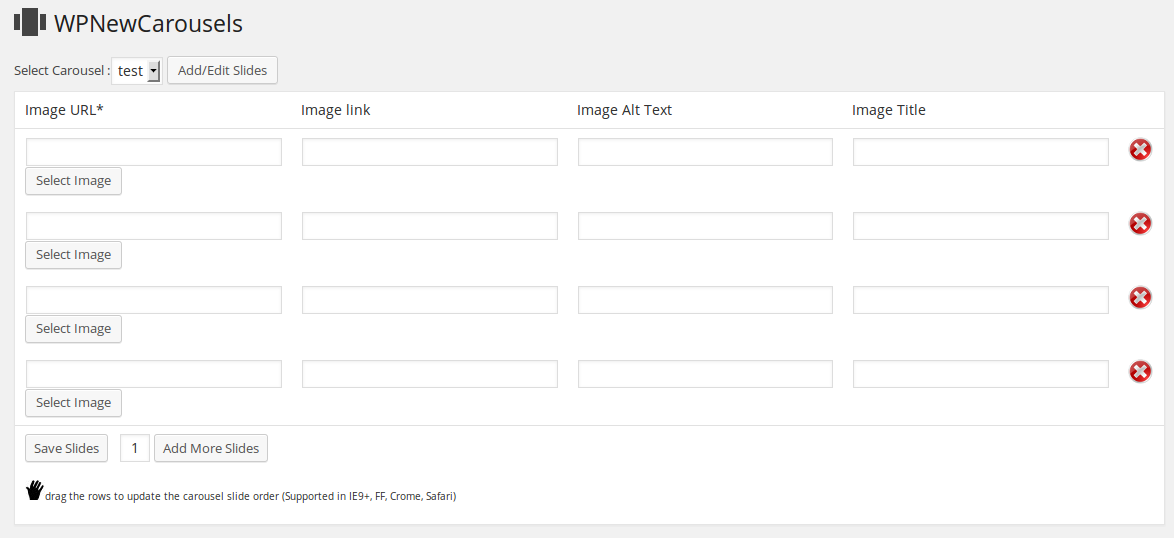Focus the second row Image Alt Text field
This screenshot has height=538, width=1174.
pyautogui.click(x=705, y=226)
